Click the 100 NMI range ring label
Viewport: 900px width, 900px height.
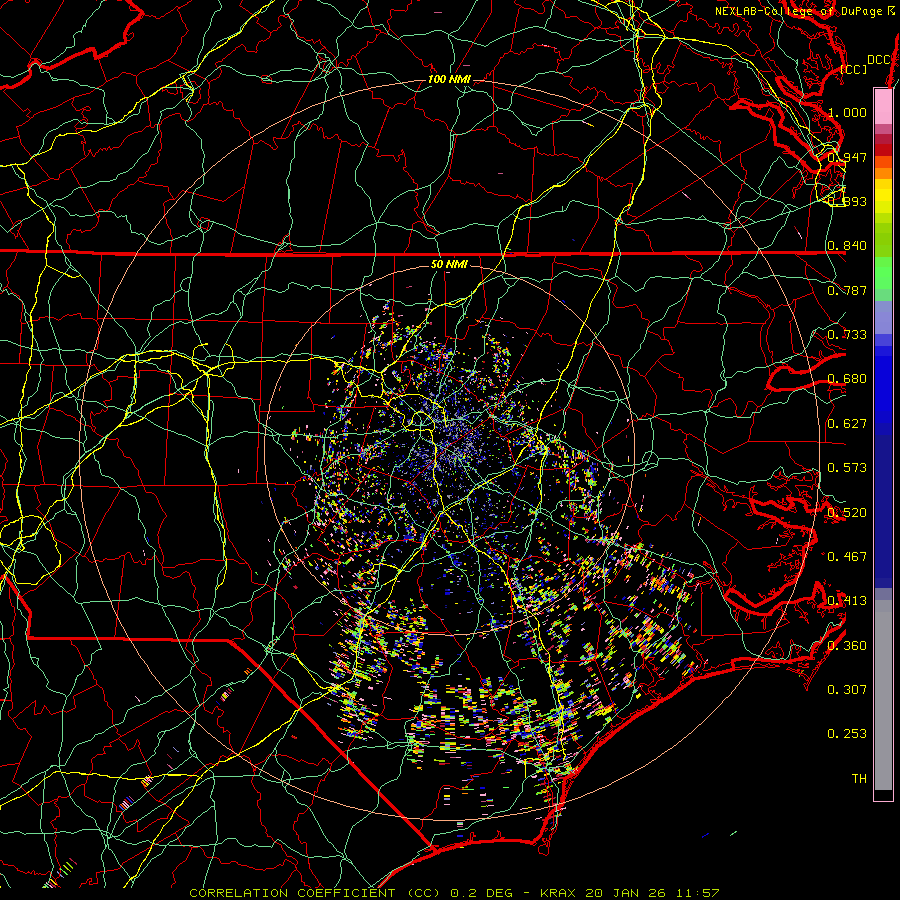point(449,79)
